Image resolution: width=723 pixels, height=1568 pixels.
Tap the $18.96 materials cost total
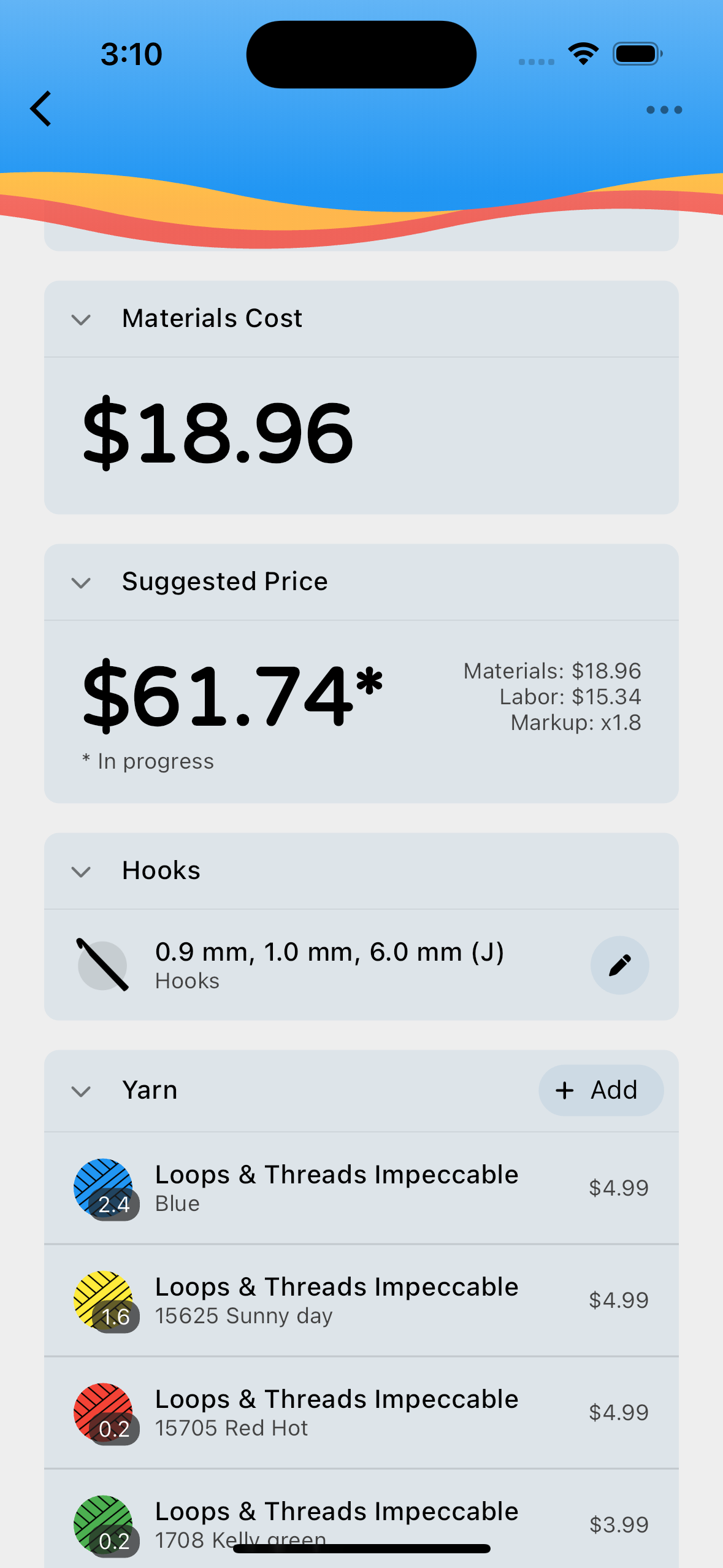coord(218,434)
